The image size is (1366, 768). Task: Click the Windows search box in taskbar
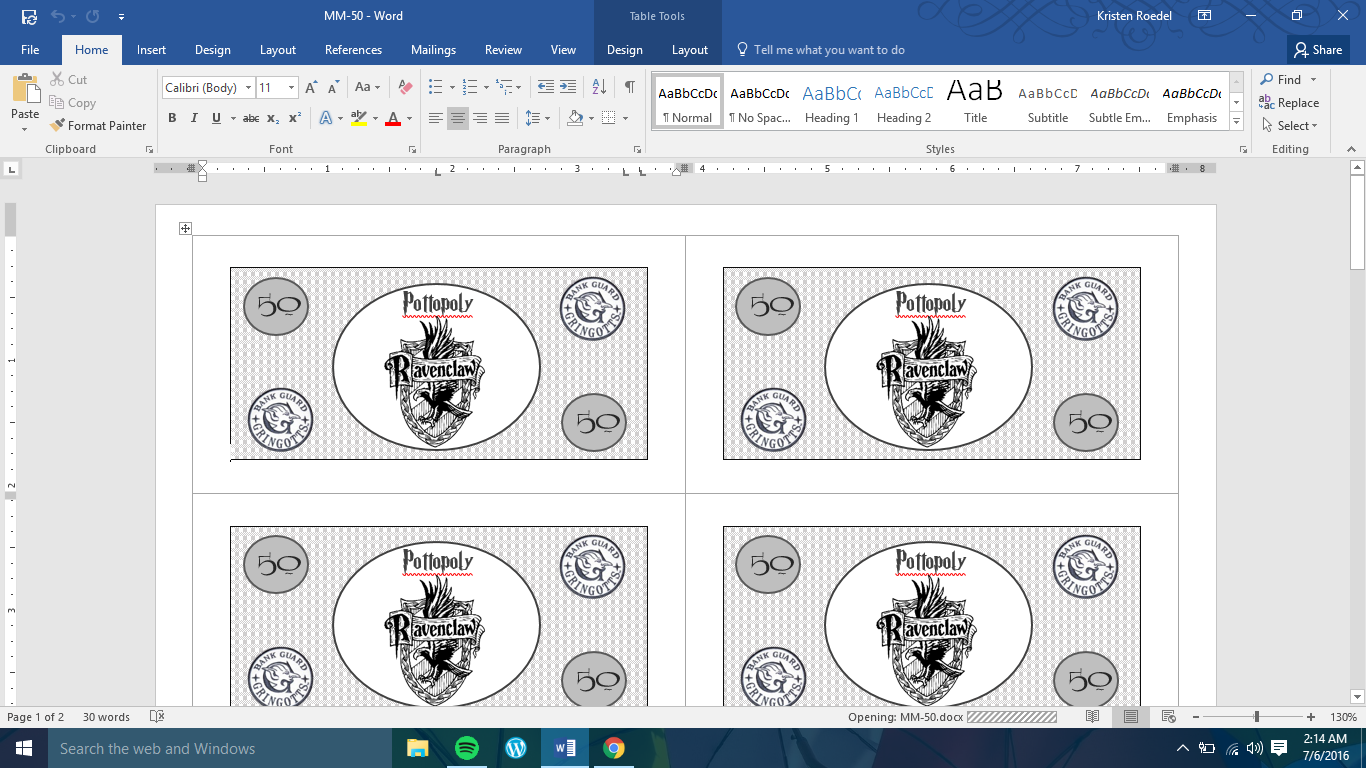click(x=220, y=748)
